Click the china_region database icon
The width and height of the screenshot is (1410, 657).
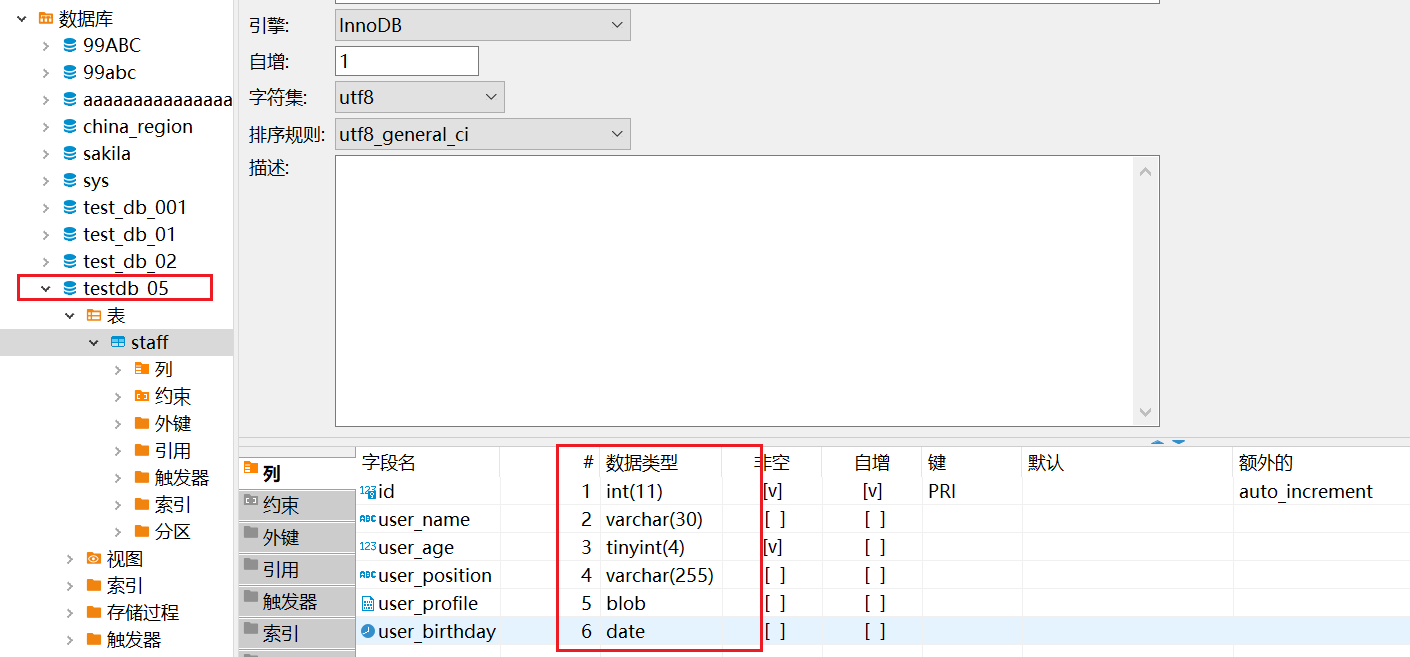(x=69, y=126)
